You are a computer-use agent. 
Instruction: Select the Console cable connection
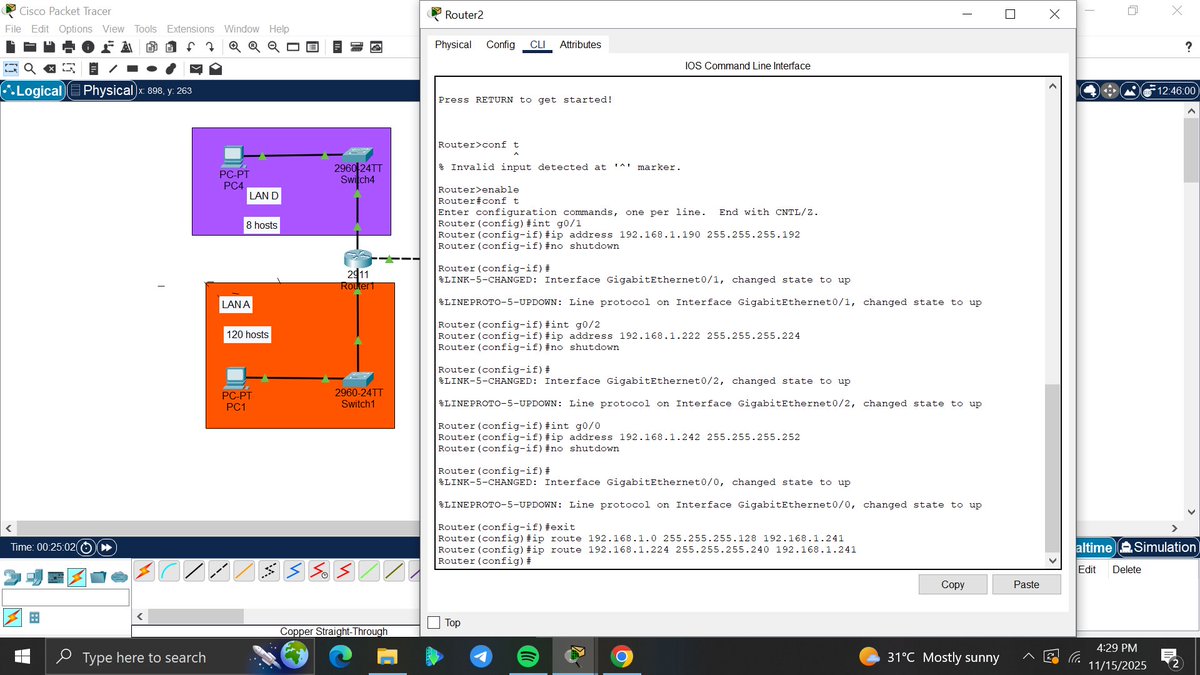tap(170, 570)
